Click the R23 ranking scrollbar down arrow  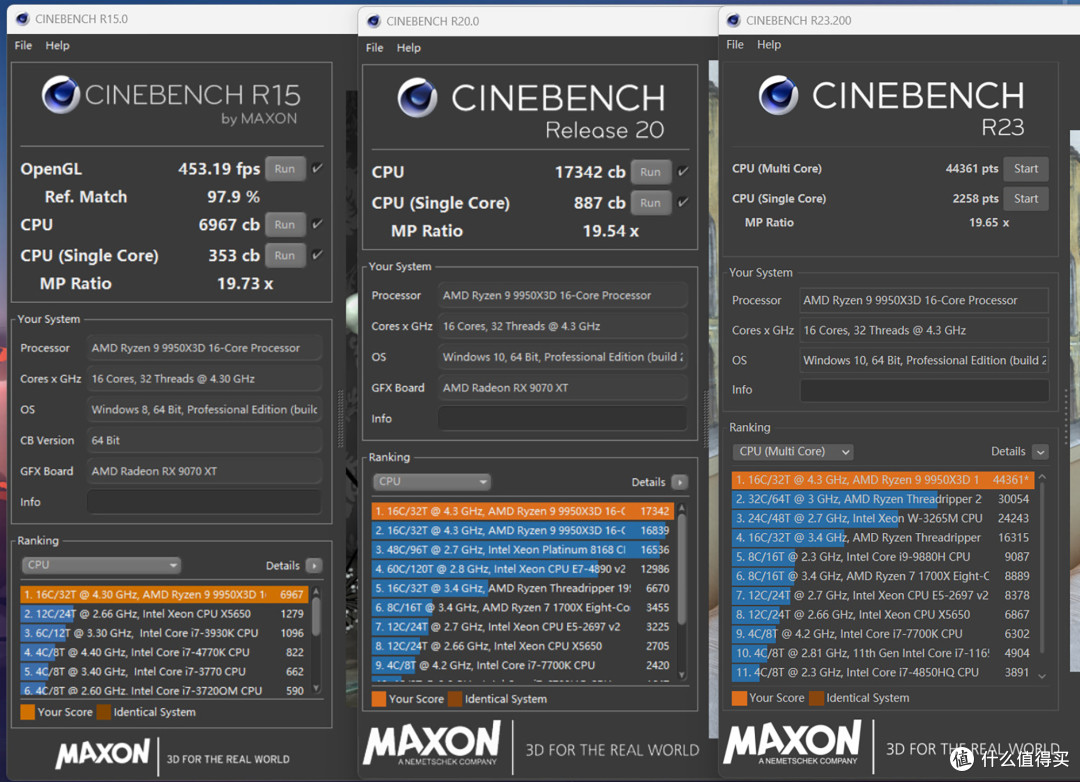[x=1041, y=677]
